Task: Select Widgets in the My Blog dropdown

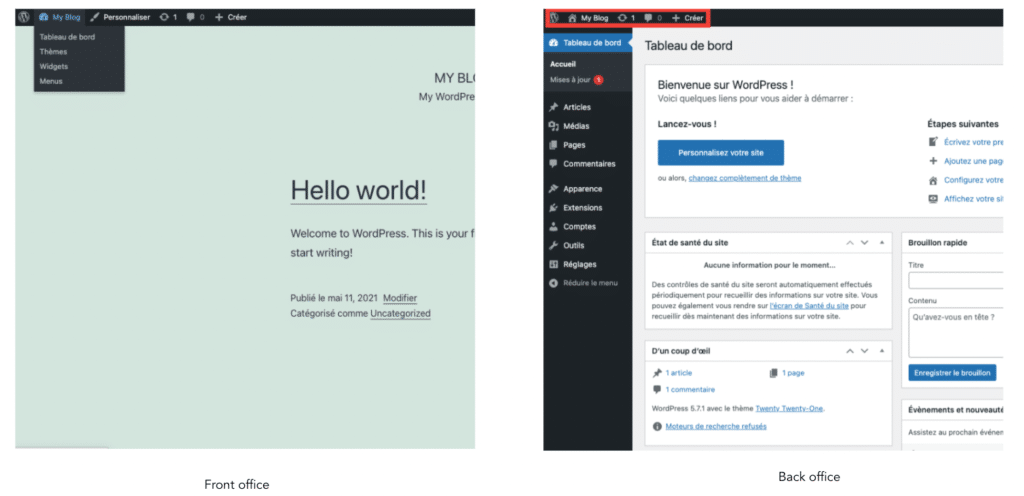Action: (54, 67)
